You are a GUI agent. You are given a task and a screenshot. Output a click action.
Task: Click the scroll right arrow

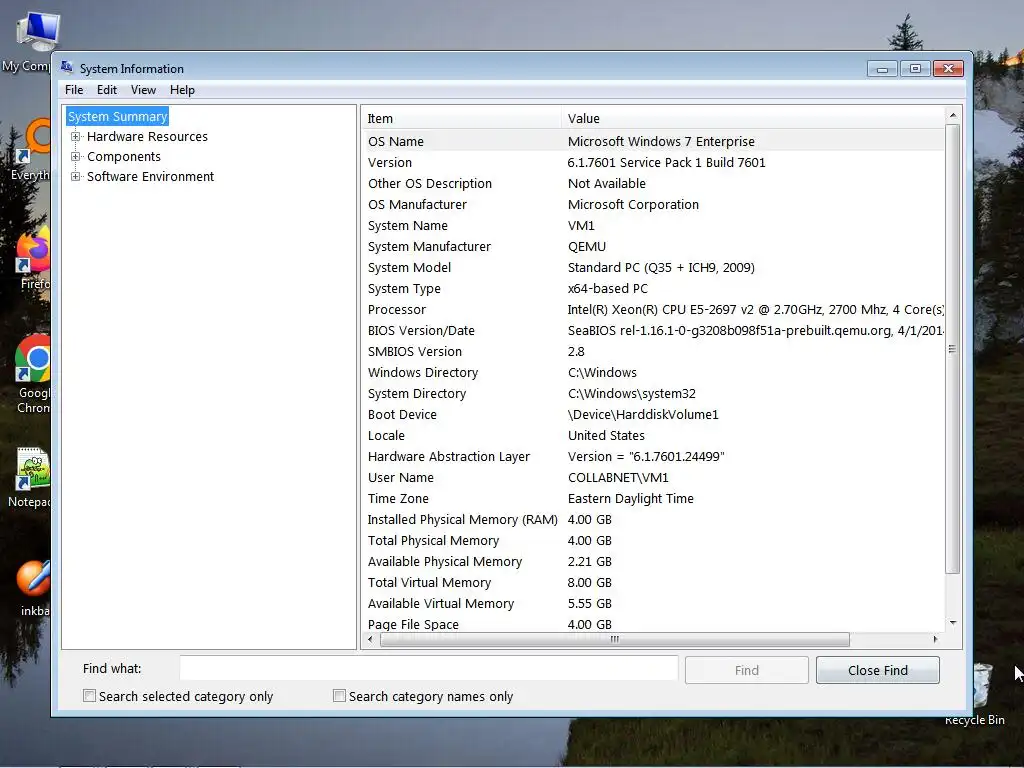click(x=935, y=639)
